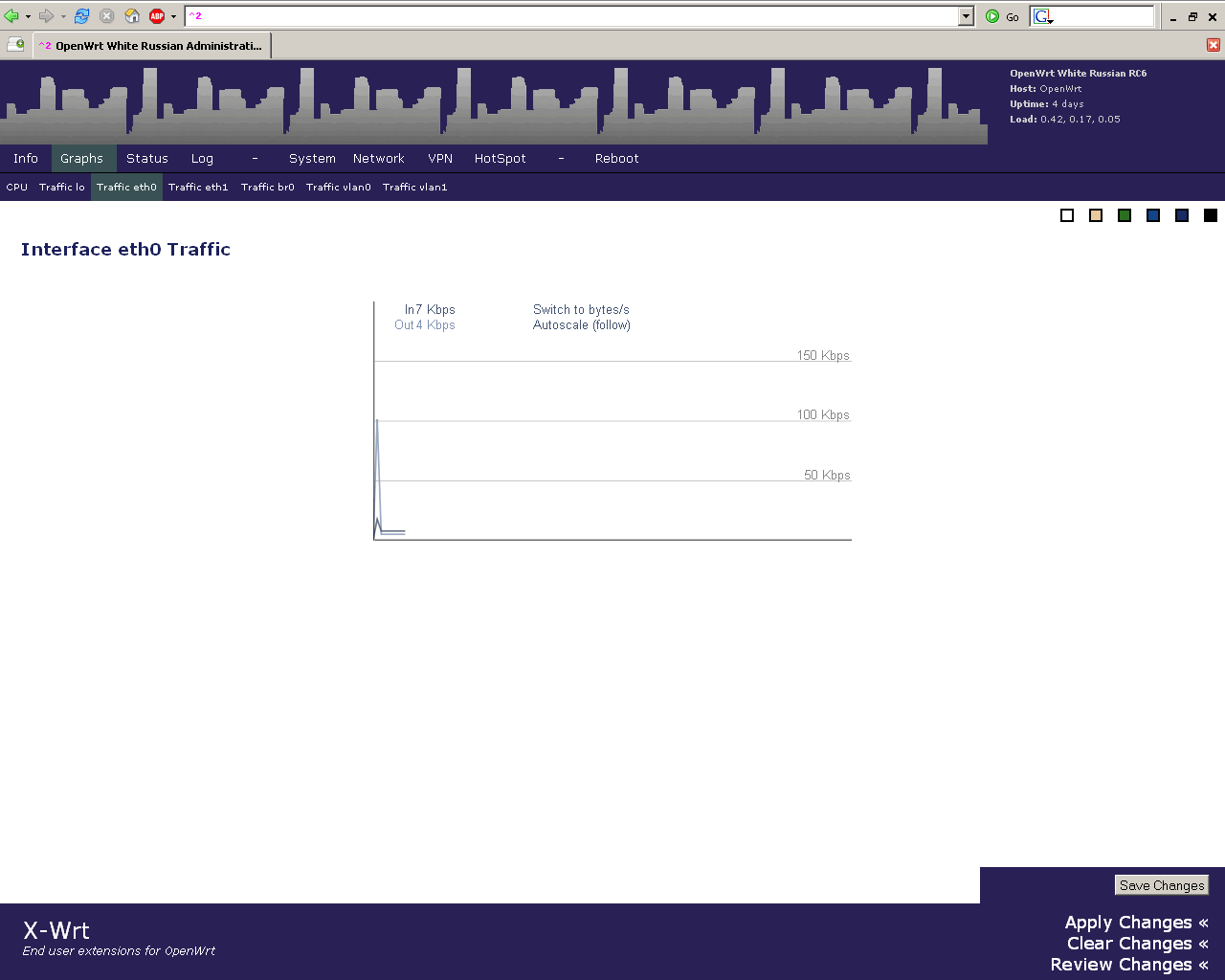Click the Apply Changes link

(x=1137, y=923)
